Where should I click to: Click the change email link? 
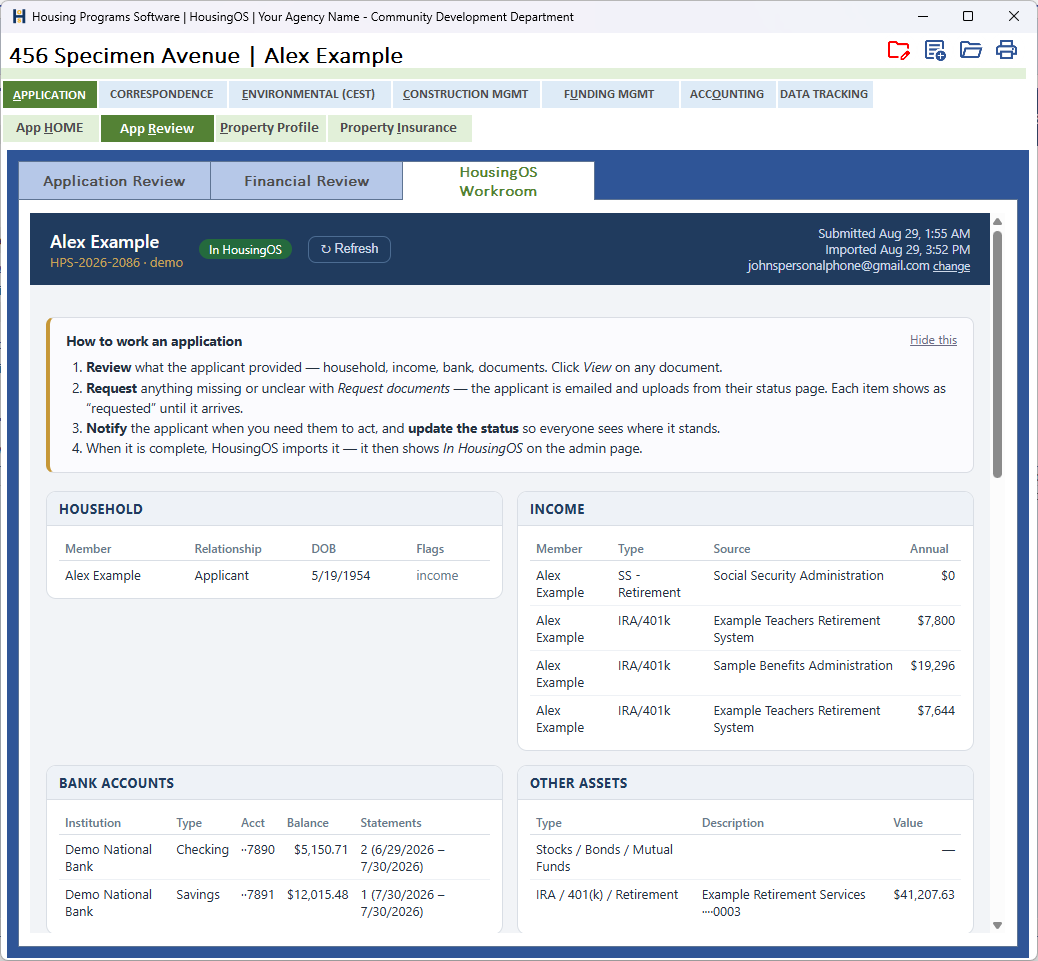[951, 266]
